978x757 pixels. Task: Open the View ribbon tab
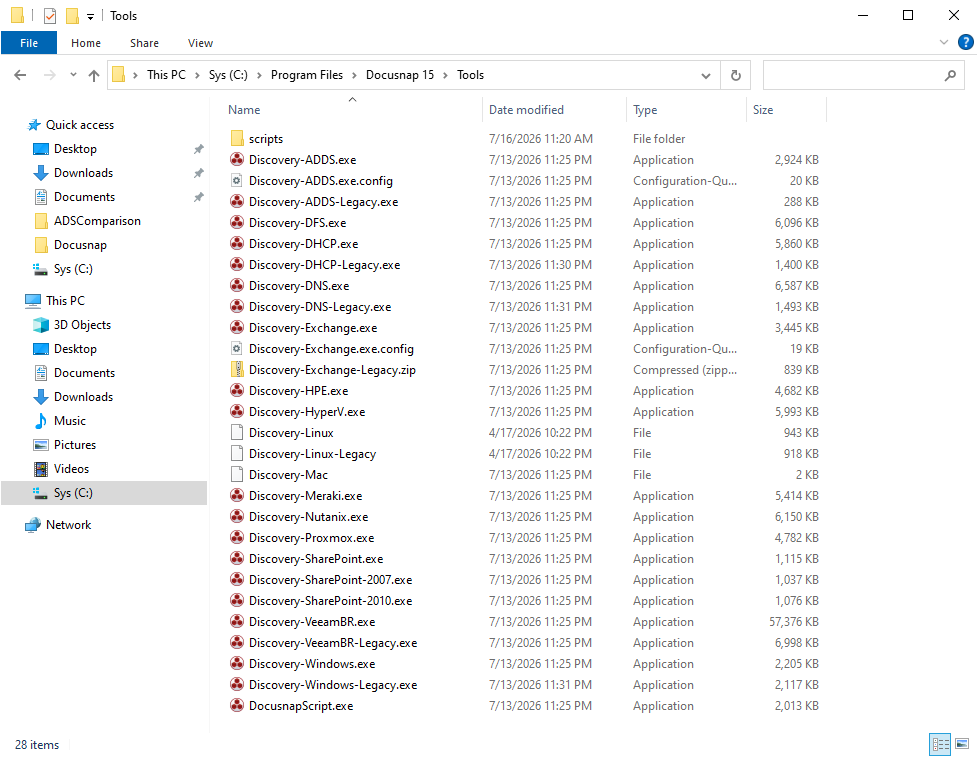pos(200,43)
